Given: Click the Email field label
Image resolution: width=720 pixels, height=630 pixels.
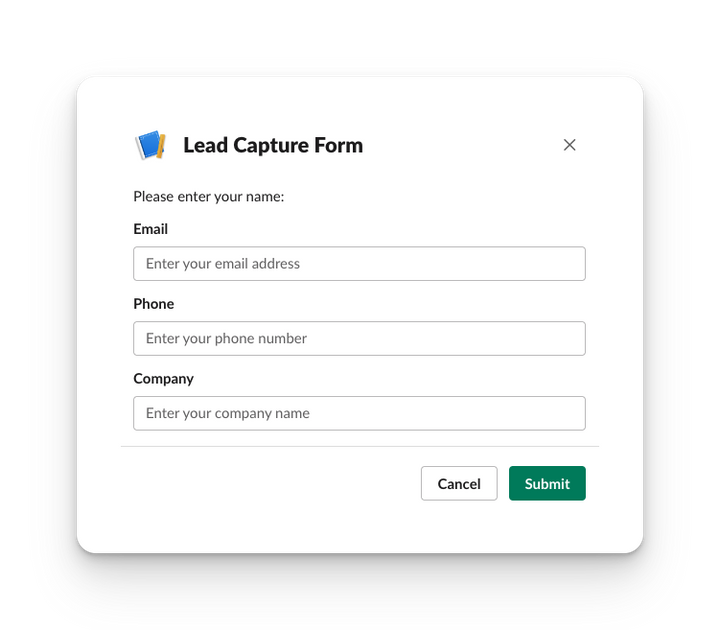Looking at the screenshot, I should coord(151,229).
